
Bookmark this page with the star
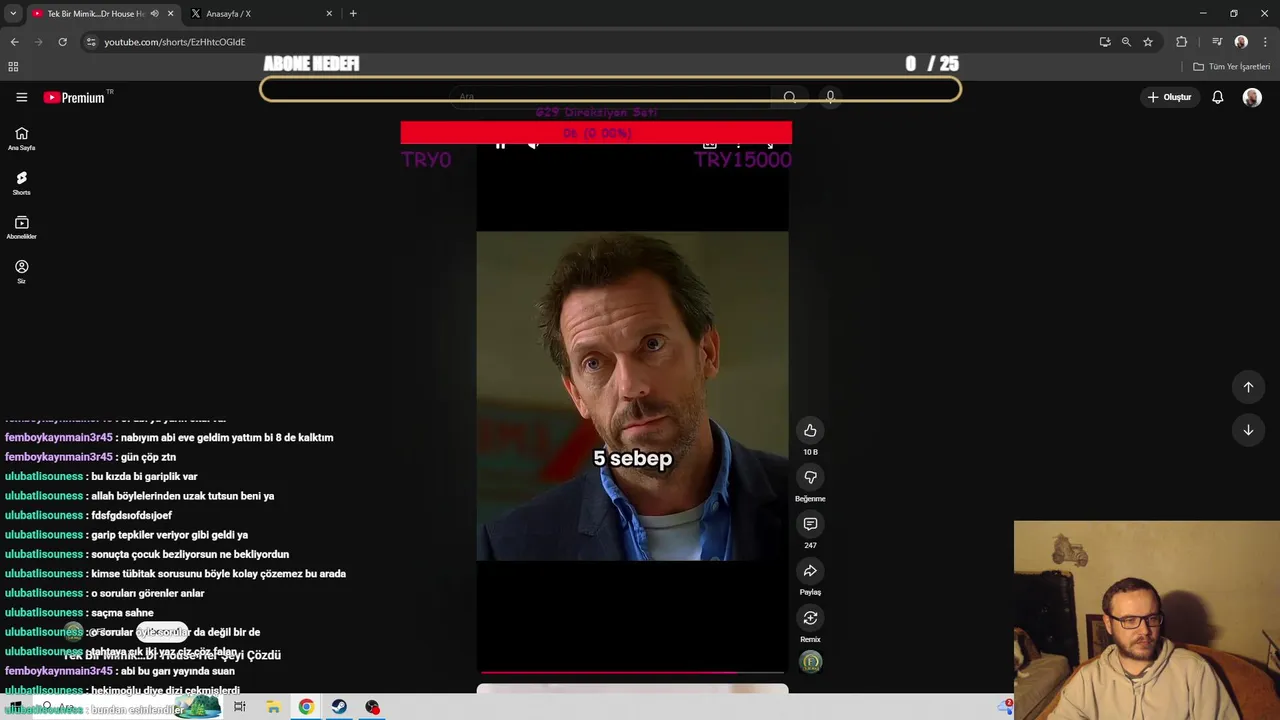(1148, 42)
